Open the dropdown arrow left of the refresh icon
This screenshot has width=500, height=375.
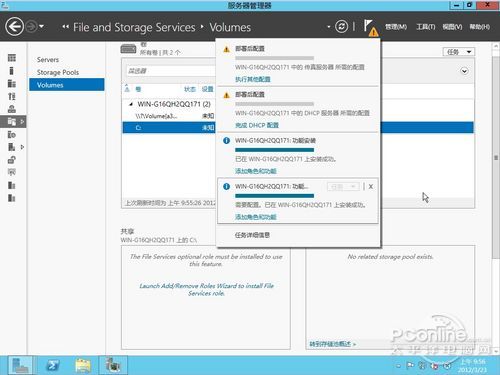tap(328, 27)
